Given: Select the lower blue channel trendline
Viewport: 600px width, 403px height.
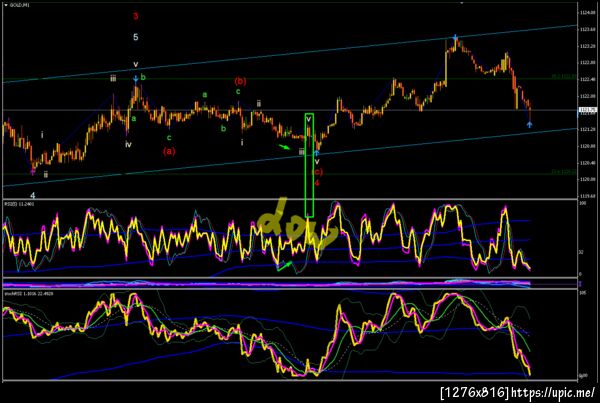Looking at the screenshot, I should point(289,158).
